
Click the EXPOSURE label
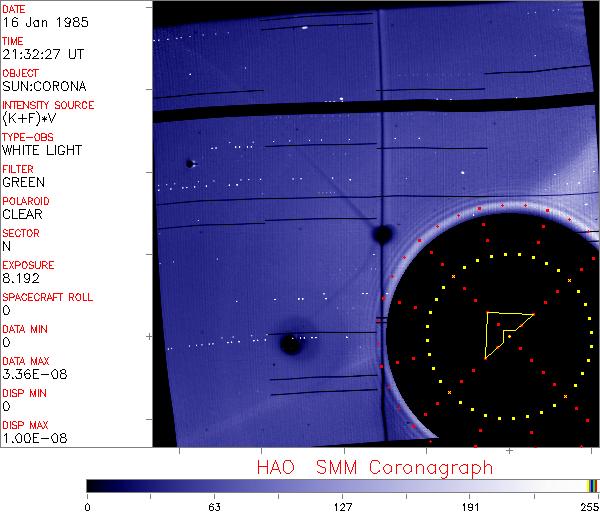(28, 265)
